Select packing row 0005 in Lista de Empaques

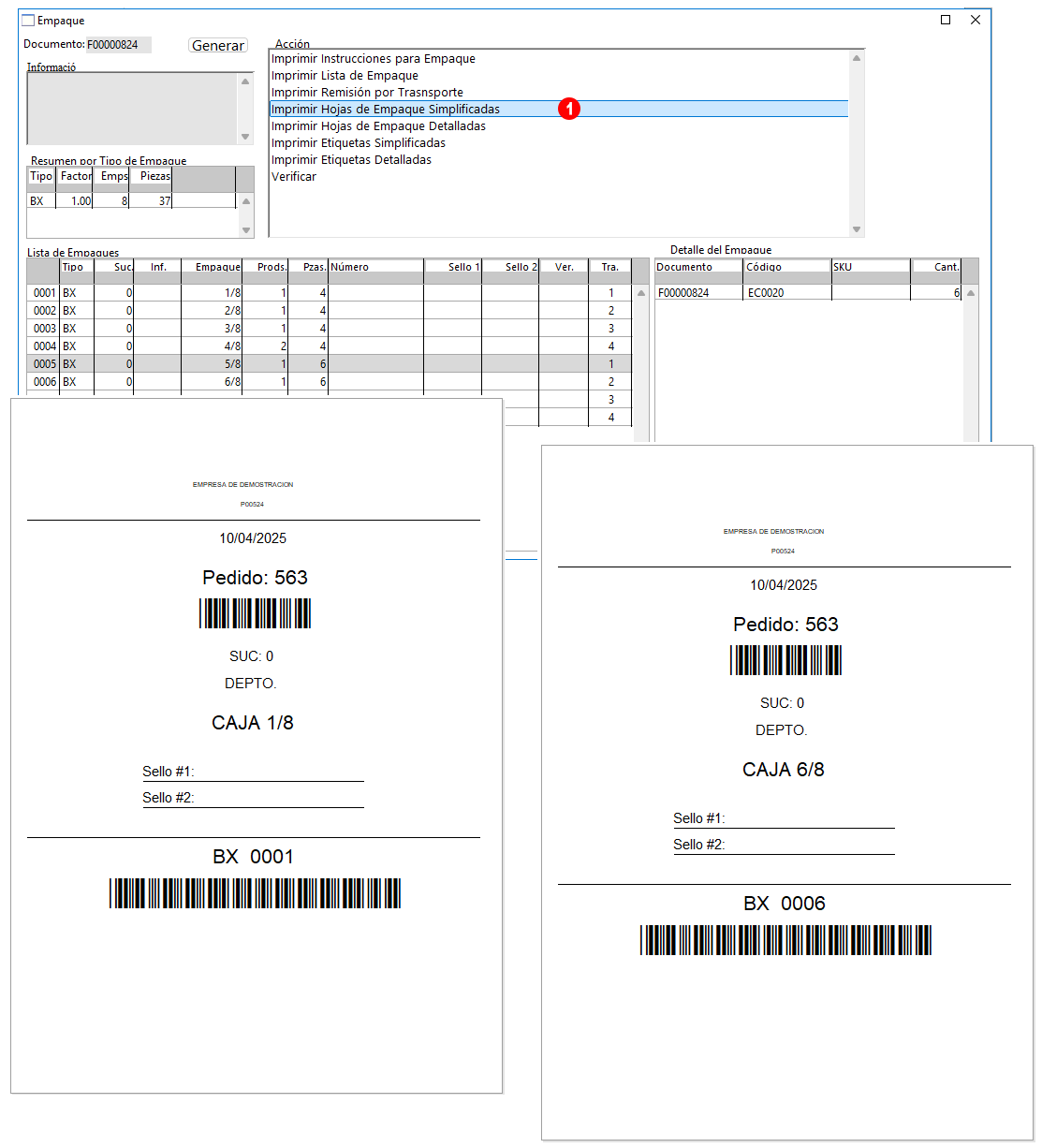point(330,364)
